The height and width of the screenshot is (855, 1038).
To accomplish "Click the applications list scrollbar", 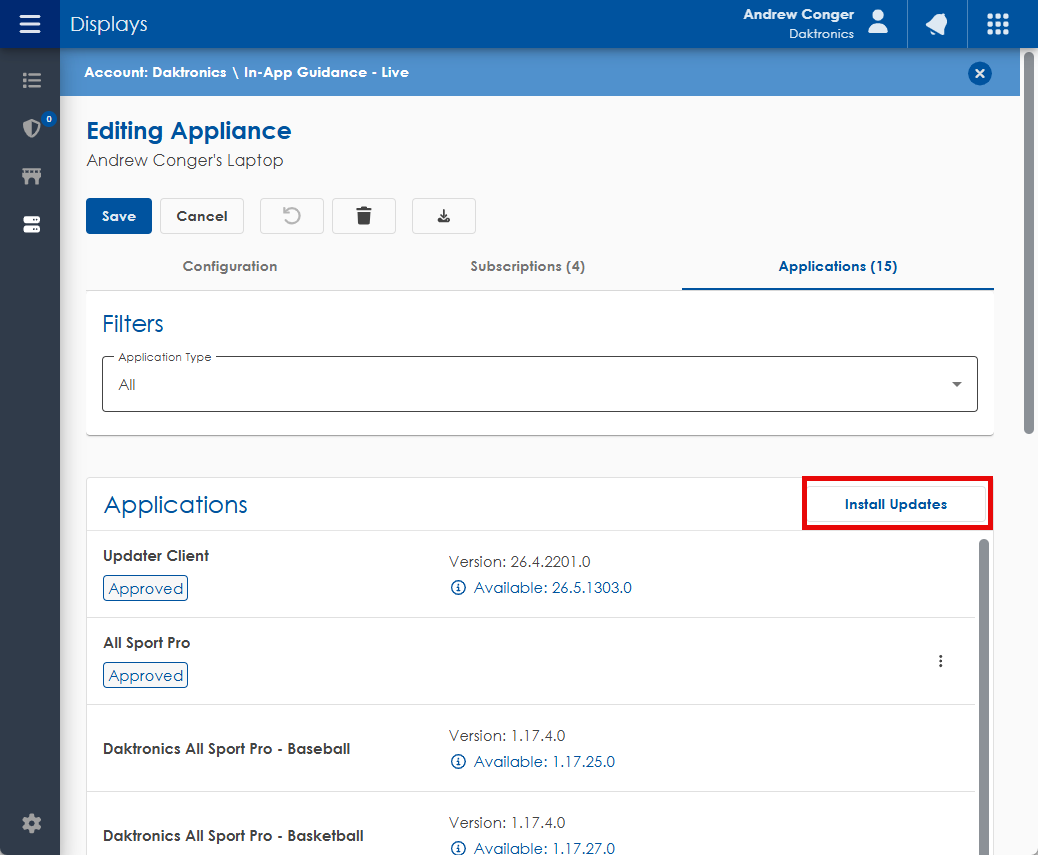I will click(x=984, y=696).
